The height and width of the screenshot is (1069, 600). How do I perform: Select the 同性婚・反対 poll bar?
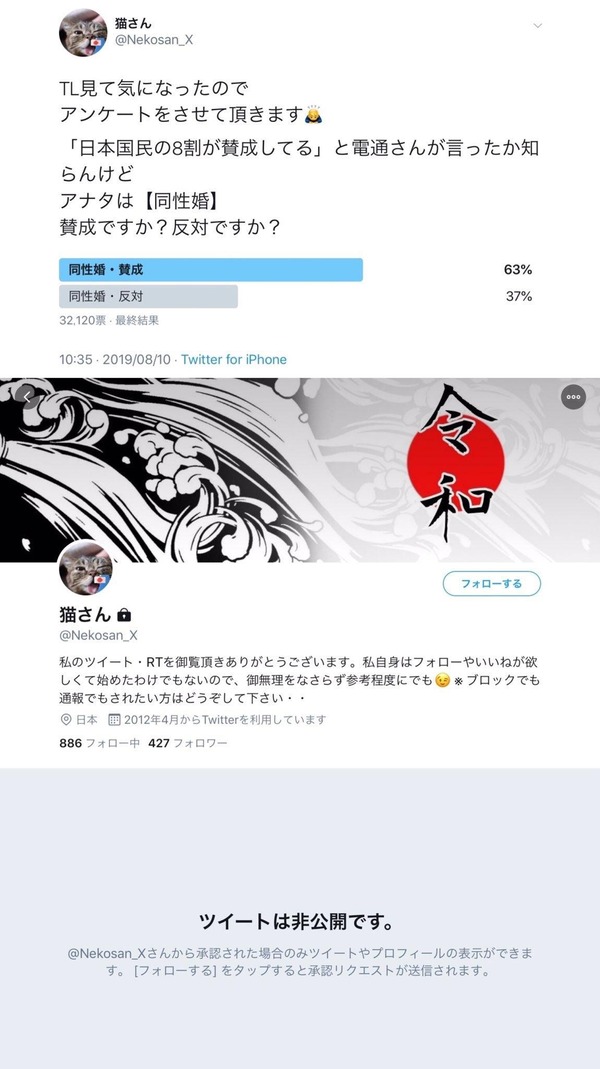click(149, 297)
